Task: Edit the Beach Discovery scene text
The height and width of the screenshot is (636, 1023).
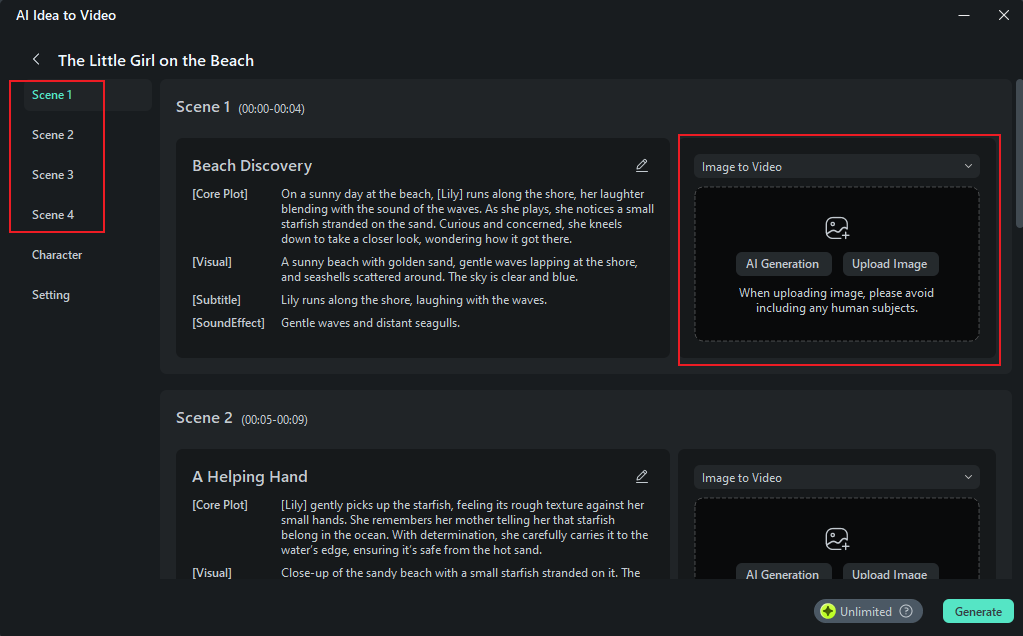Action: click(642, 166)
